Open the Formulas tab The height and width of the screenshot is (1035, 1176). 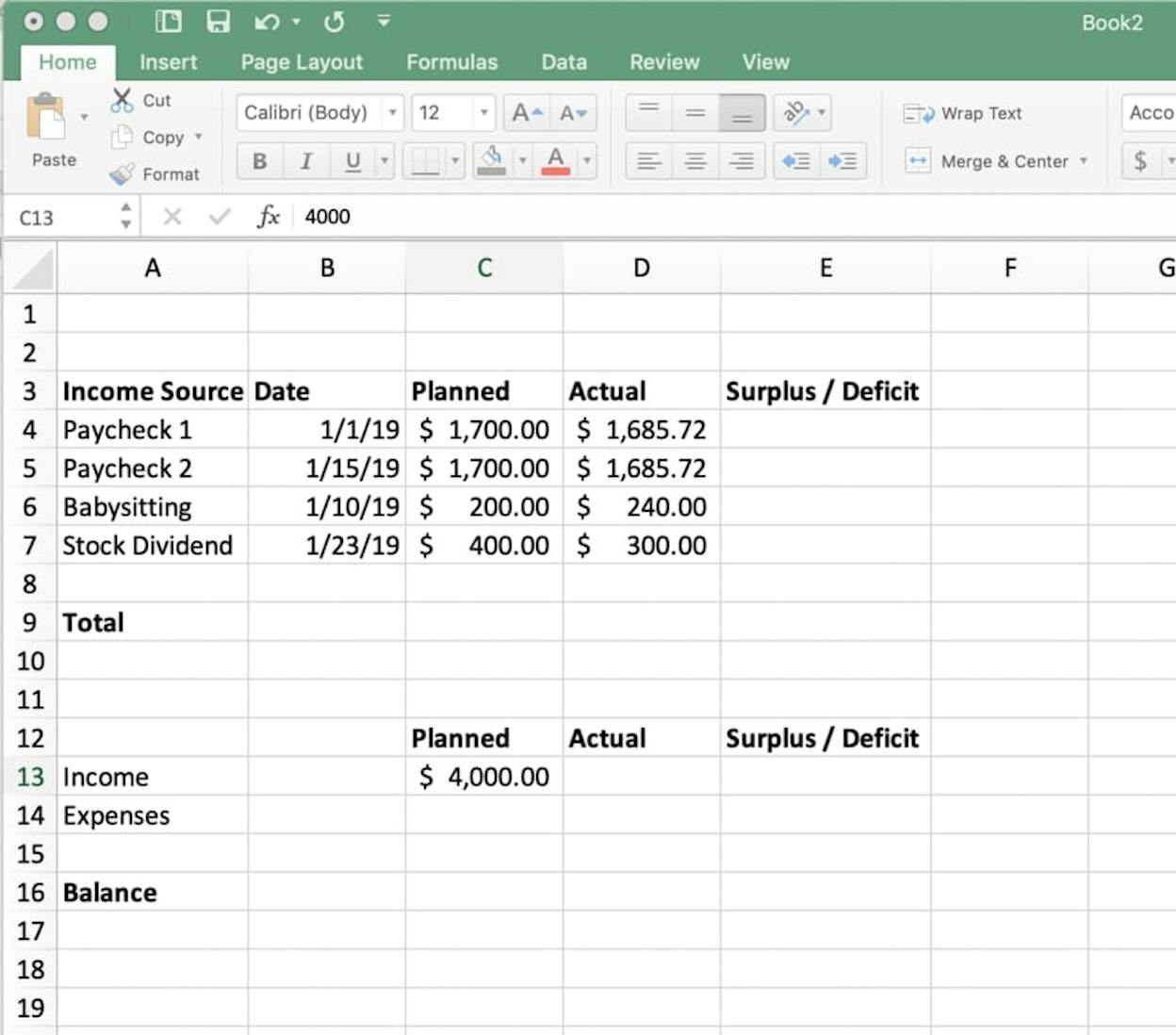click(452, 62)
